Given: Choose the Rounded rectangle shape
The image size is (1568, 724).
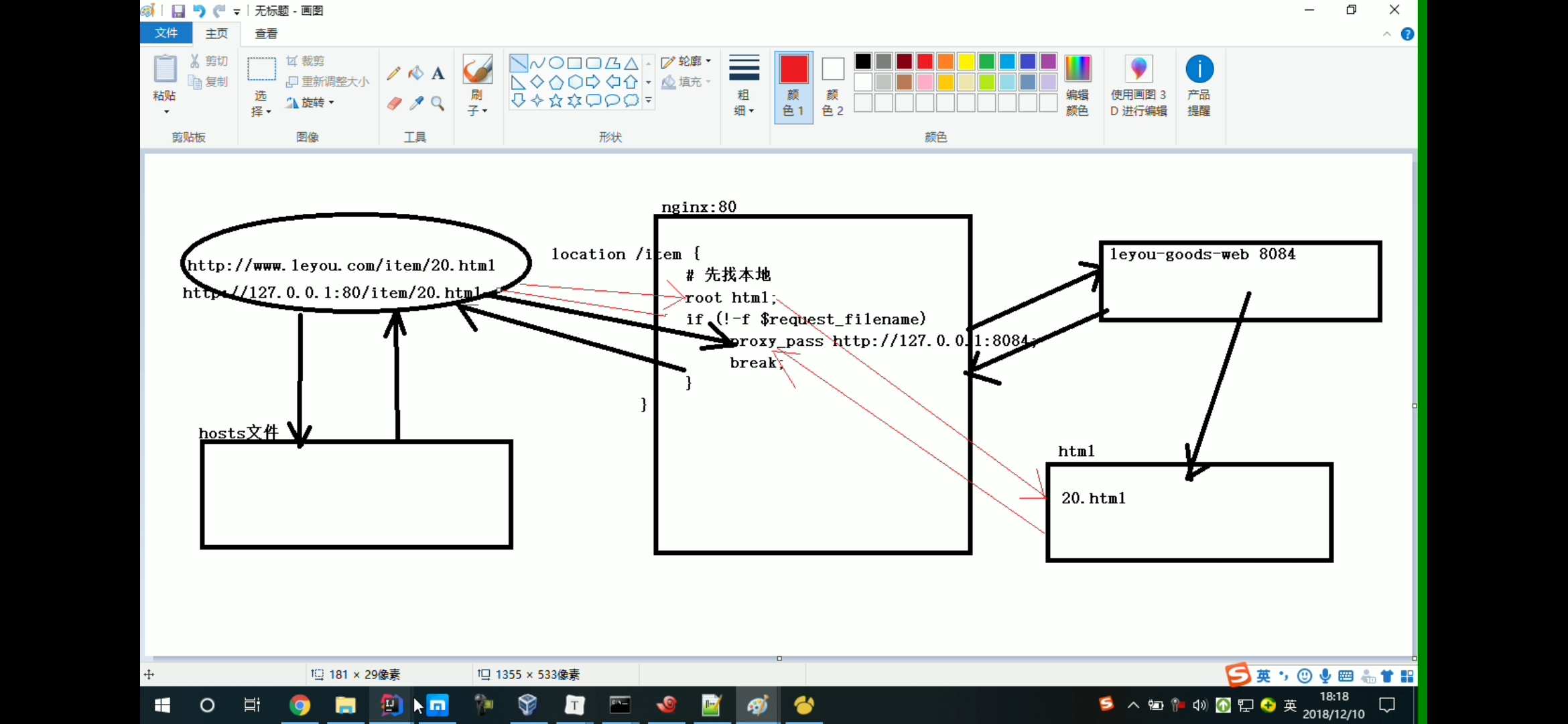Looking at the screenshot, I should [x=594, y=63].
